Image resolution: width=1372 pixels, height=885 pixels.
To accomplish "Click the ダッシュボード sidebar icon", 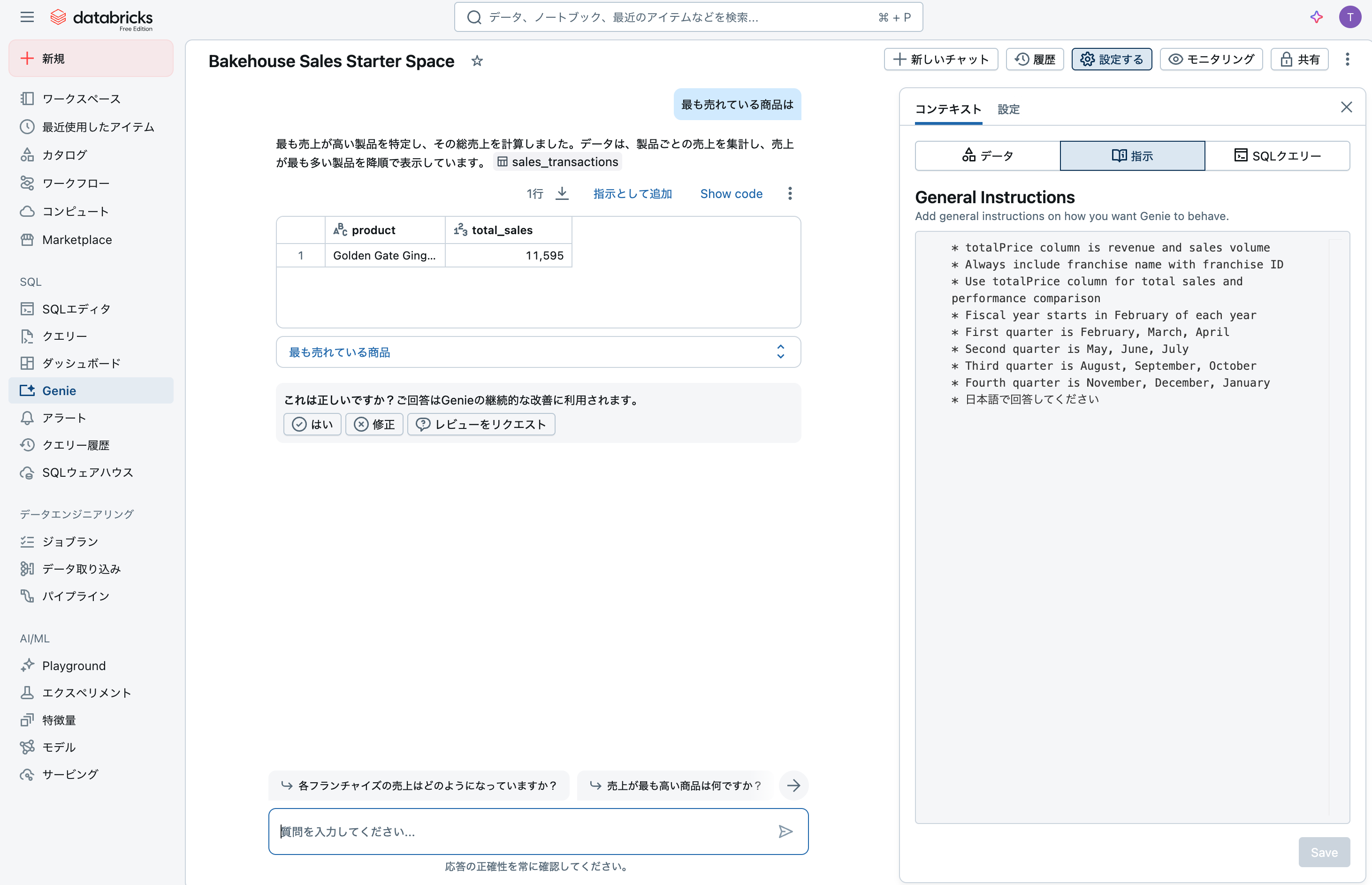I will pyautogui.click(x=27, y=363).
